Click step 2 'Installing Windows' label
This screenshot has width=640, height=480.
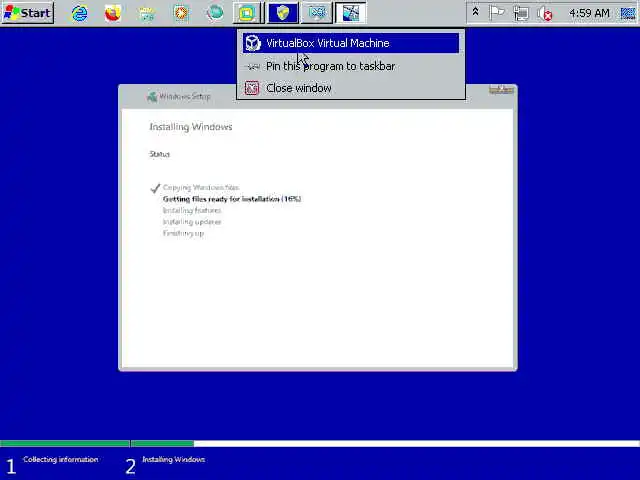coord(173,460)
